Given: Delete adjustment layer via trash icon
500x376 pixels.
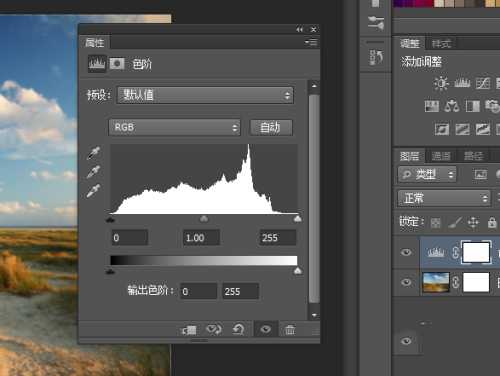Looking at the screenshot, I should click(x=290, y=330).
